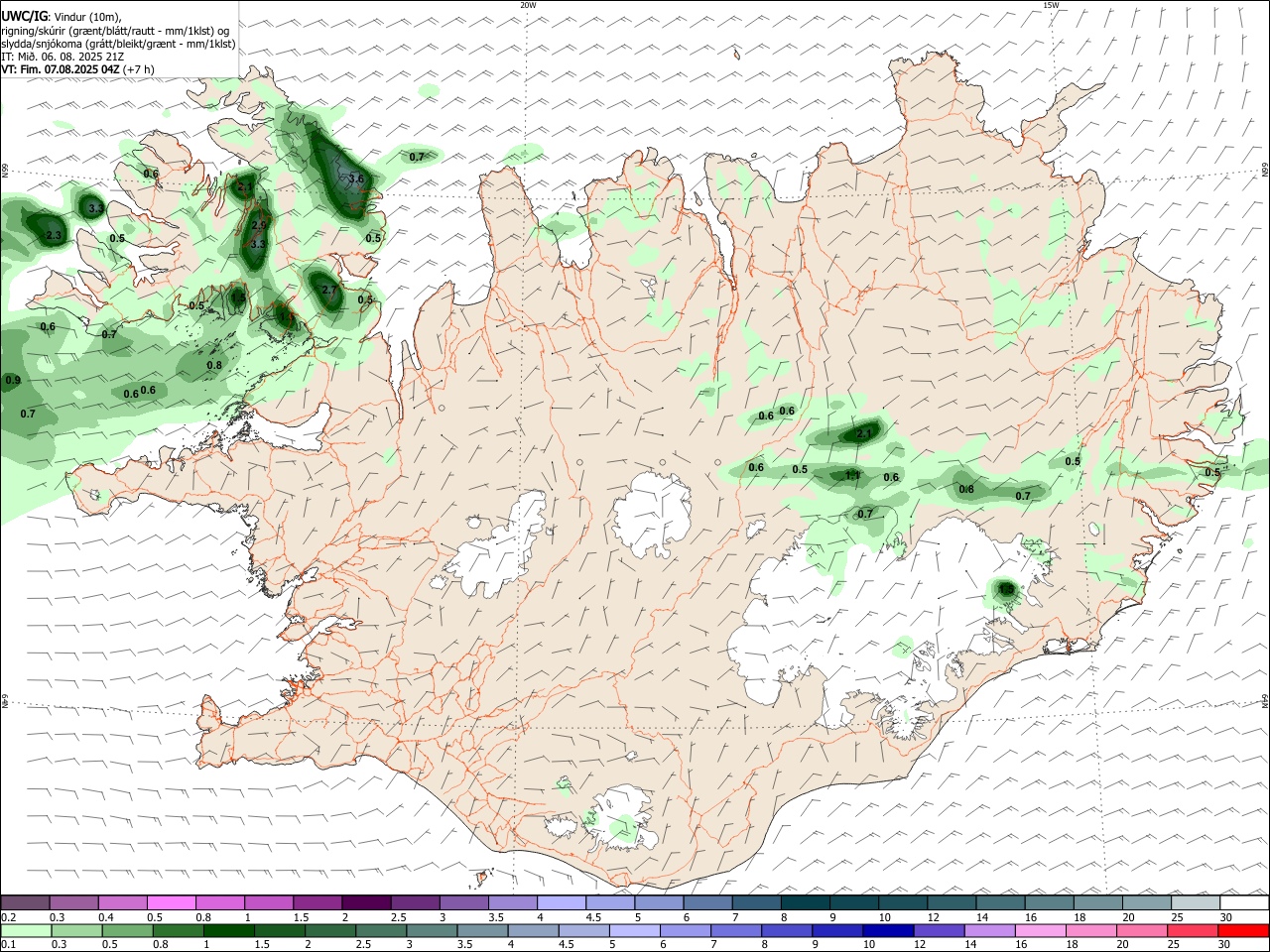Select the IT init-time line 06. 08. 2025 21Z
The image size is (1270, 952).
pos(63,57)
